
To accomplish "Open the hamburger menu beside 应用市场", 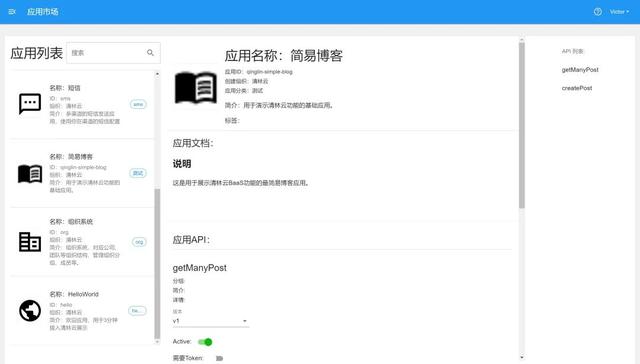I will pyautogui.click(x=12, y=12).
